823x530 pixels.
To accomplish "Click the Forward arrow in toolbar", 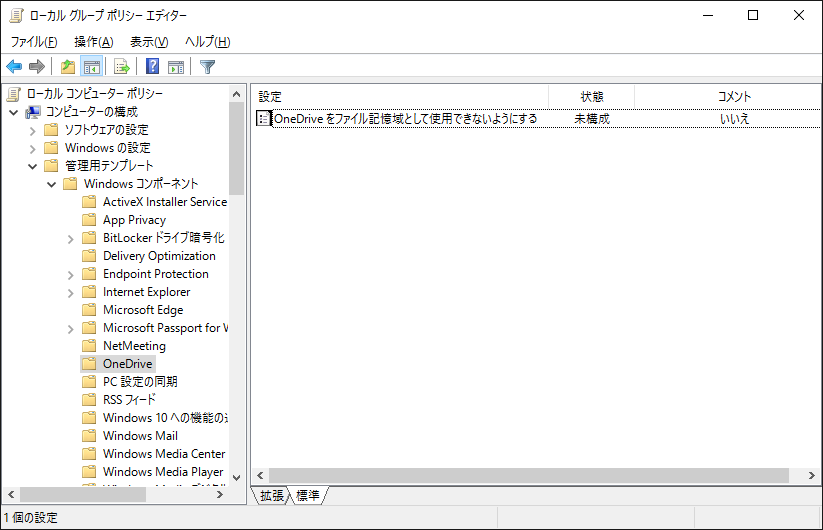I will tap(37, 67).
